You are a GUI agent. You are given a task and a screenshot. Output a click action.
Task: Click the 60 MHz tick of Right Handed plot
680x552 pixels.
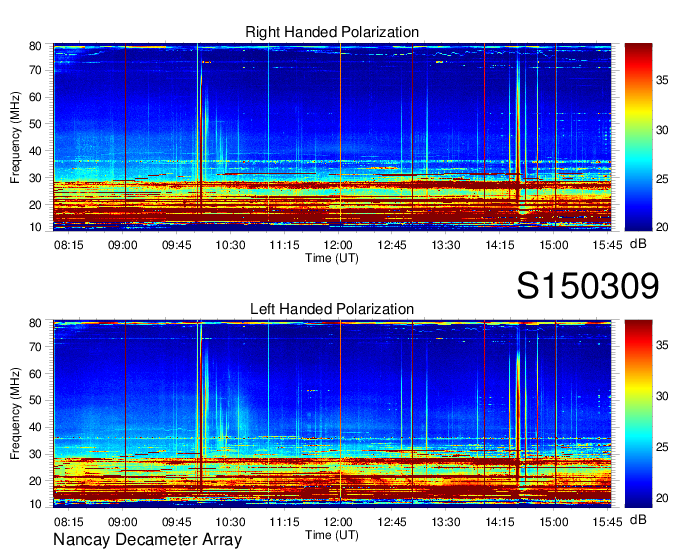[x=35, y=97]
